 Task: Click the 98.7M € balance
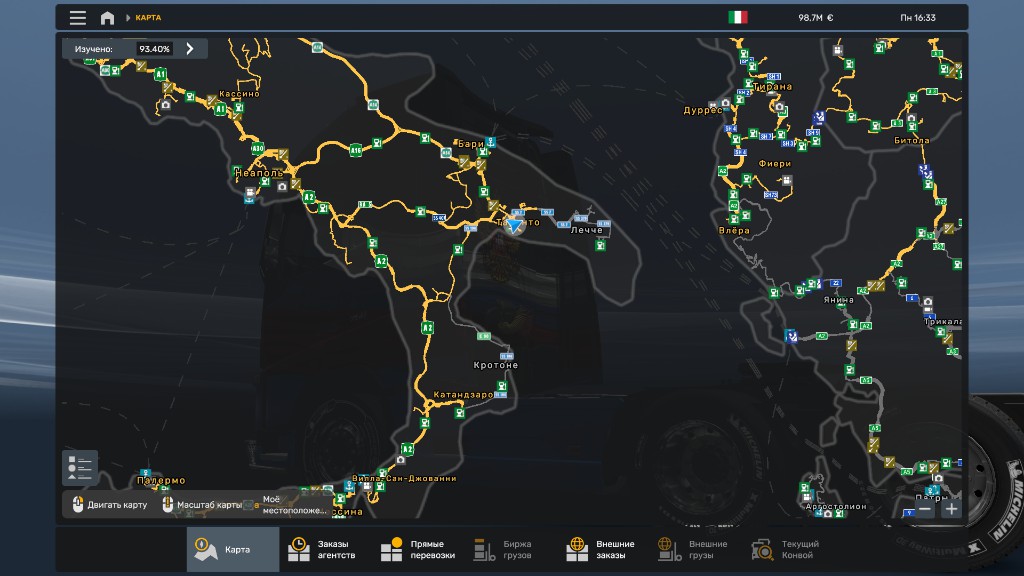(816, 18)
